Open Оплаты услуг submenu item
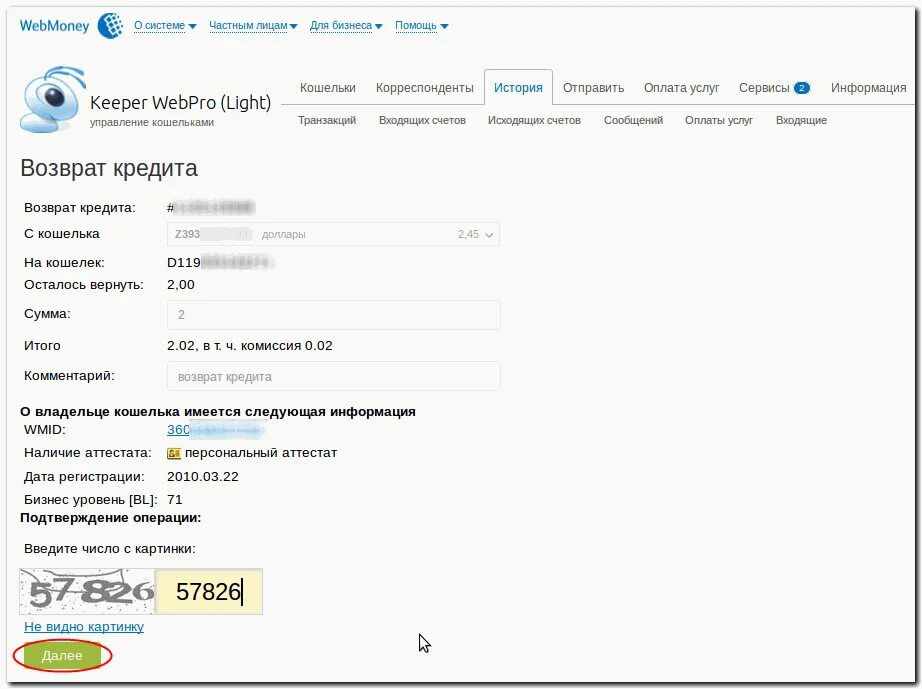 719,121
